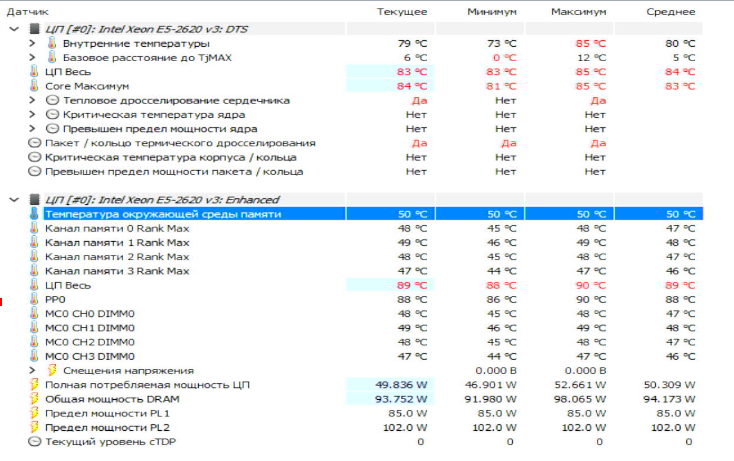This screenshot has width=734, height=461.
Task: Click average value 94.173 W
Action: tap(669, 399)
